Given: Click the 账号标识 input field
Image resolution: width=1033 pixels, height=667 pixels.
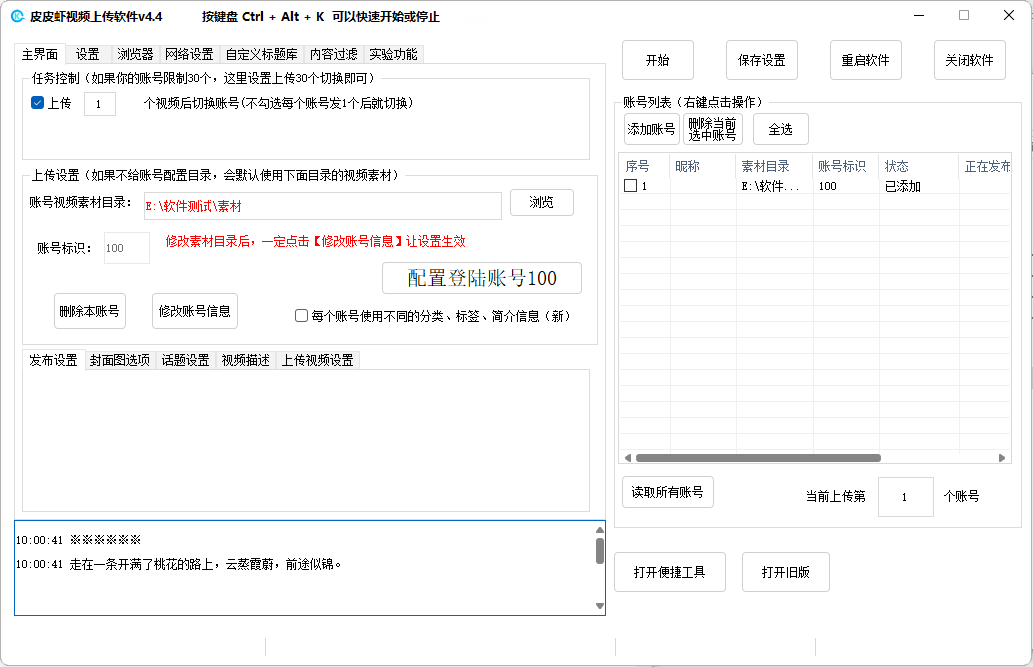Looking at the screenshot, I should click(126, 248).
